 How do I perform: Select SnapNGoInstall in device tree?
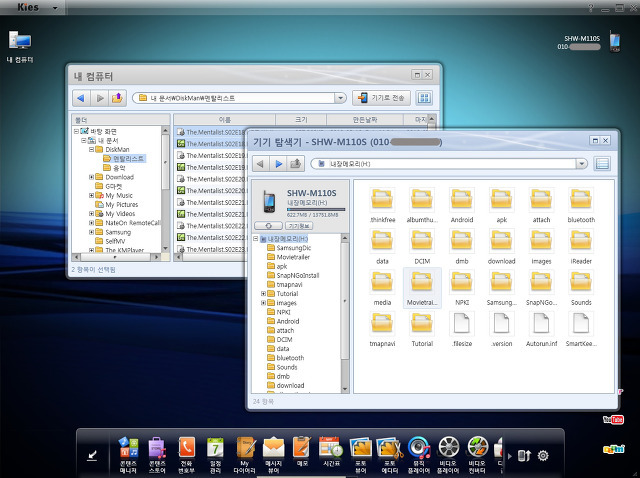[293, 276]
